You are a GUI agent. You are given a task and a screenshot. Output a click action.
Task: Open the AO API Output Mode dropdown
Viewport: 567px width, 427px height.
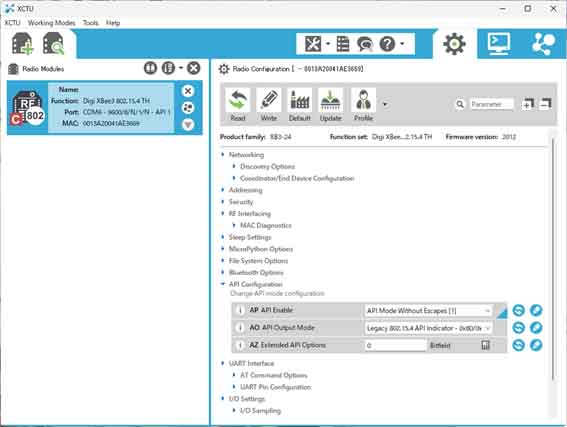pyautogui.click(x=429, y=328)
